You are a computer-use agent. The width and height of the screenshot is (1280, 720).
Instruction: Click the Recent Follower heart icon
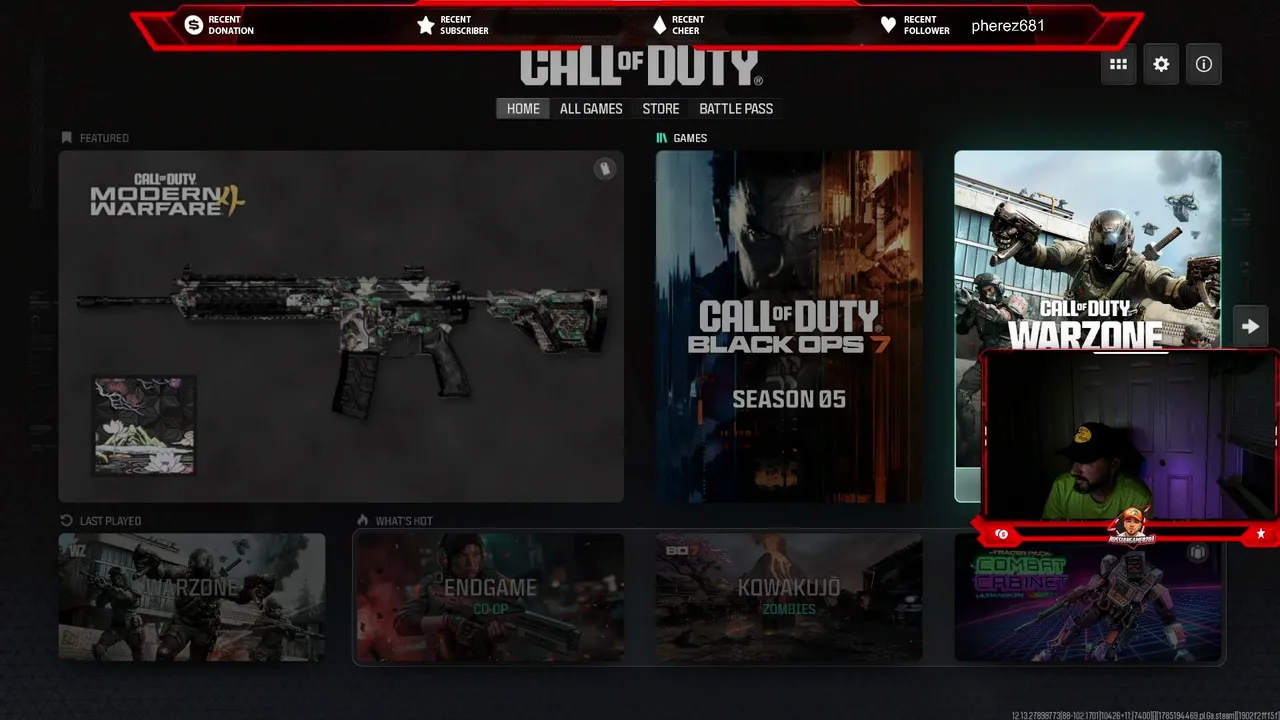888,25
